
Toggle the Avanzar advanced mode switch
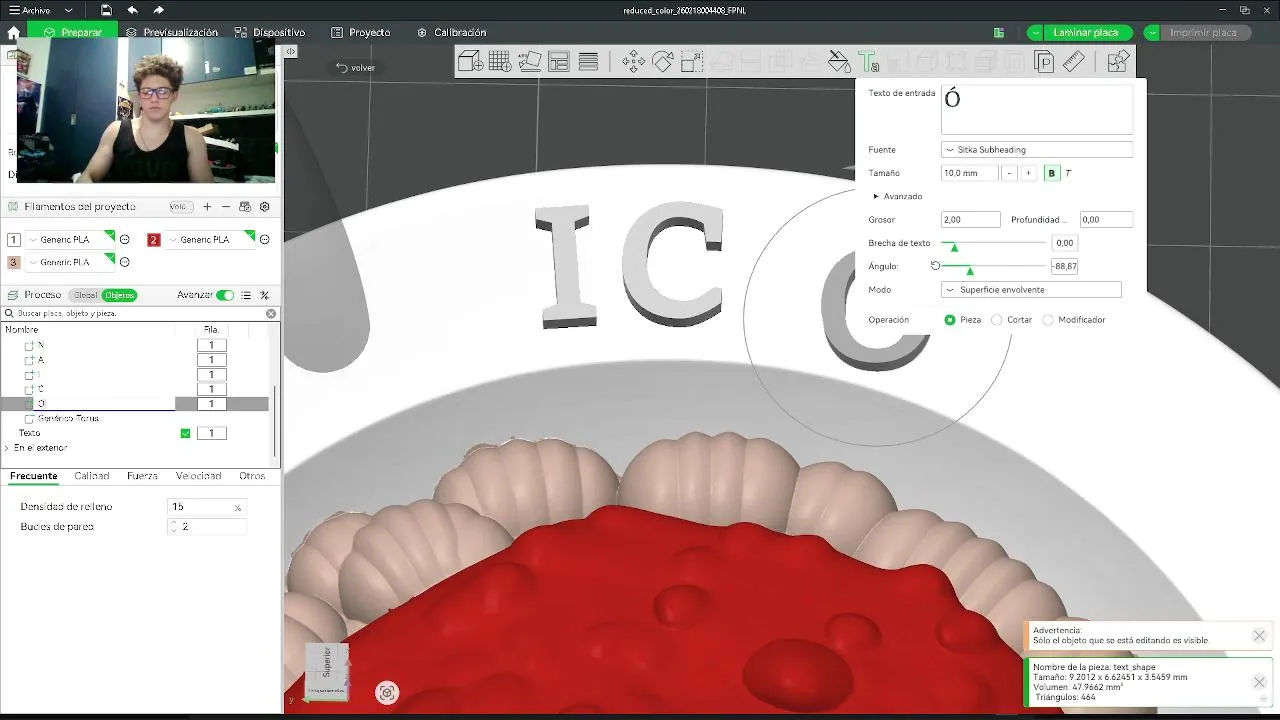pos(225,295)
